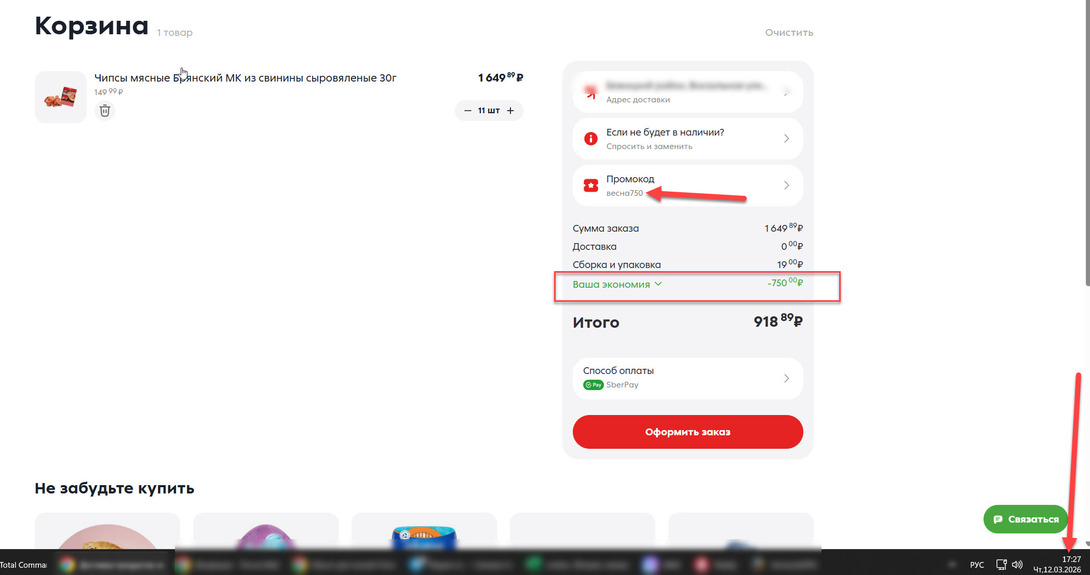The image size is (1090, 575).
Task: Open 'Способ оплаты' payment method selector
Action: [x=687, y=377]
